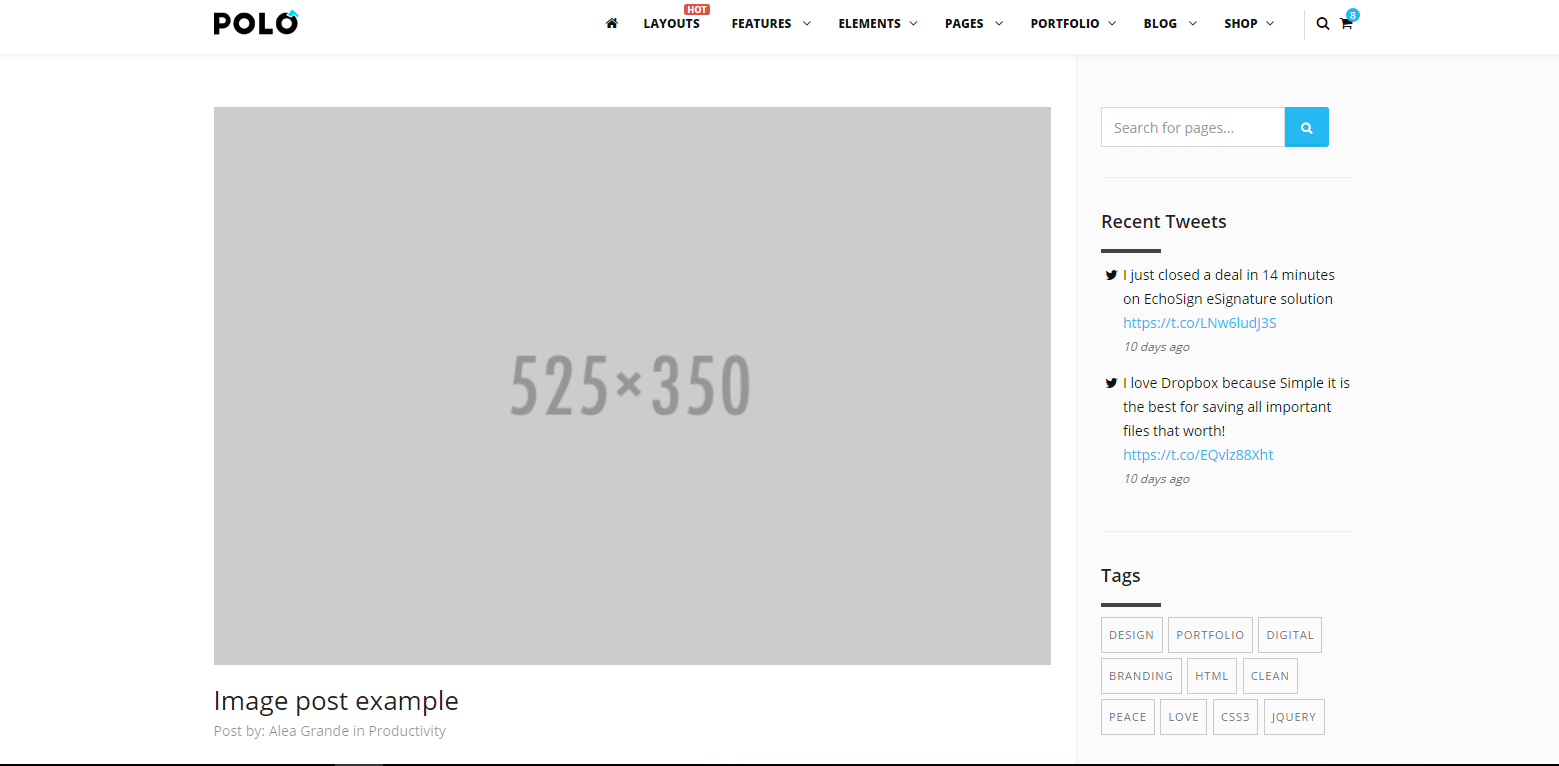
Task: Open the t.co/EQvlz88Xht tweet link
Action: [1198, 455]
